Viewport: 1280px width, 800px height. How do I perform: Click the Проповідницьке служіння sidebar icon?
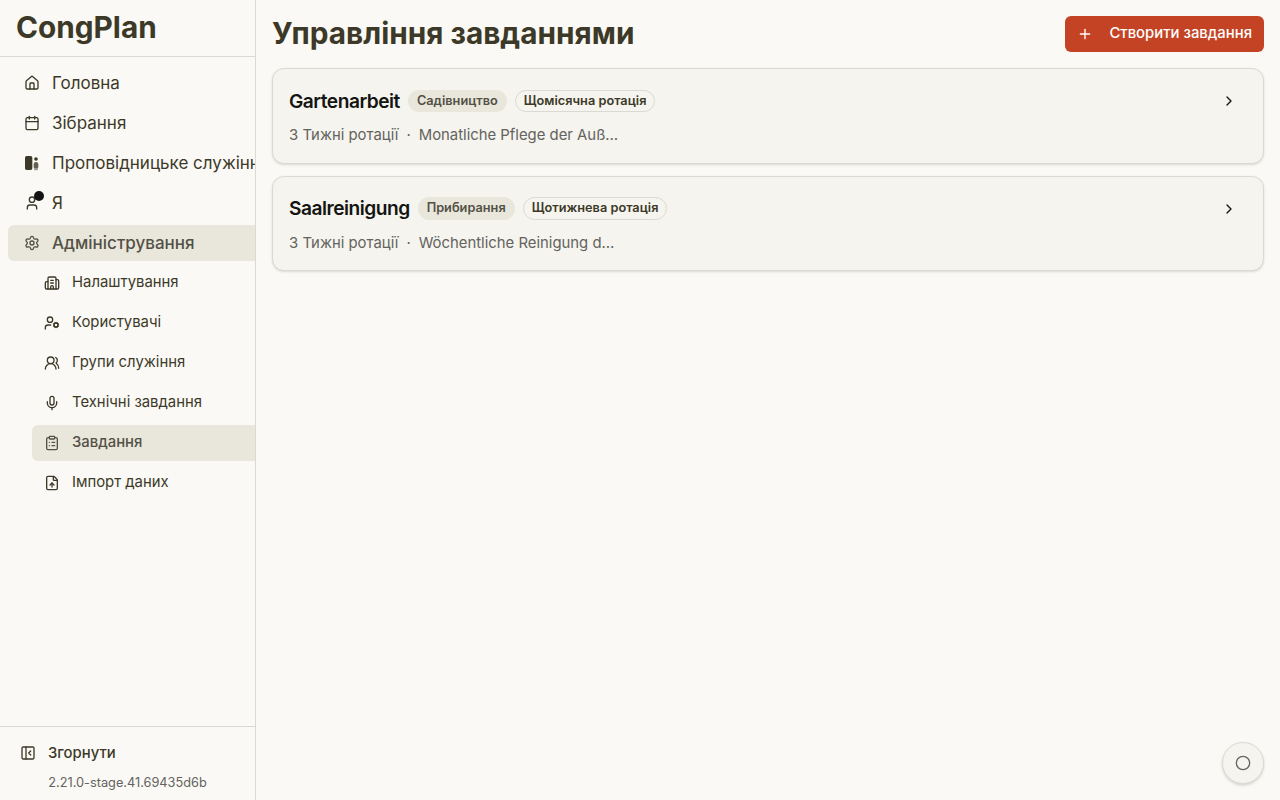tap(32, 163)
